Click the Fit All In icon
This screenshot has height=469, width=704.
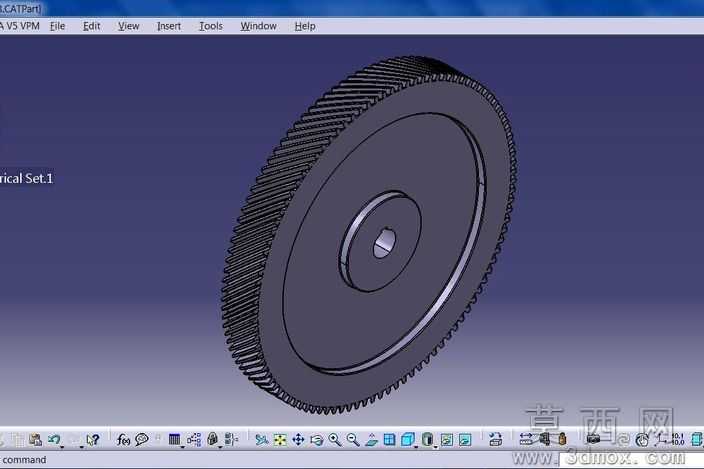[280, 440]
